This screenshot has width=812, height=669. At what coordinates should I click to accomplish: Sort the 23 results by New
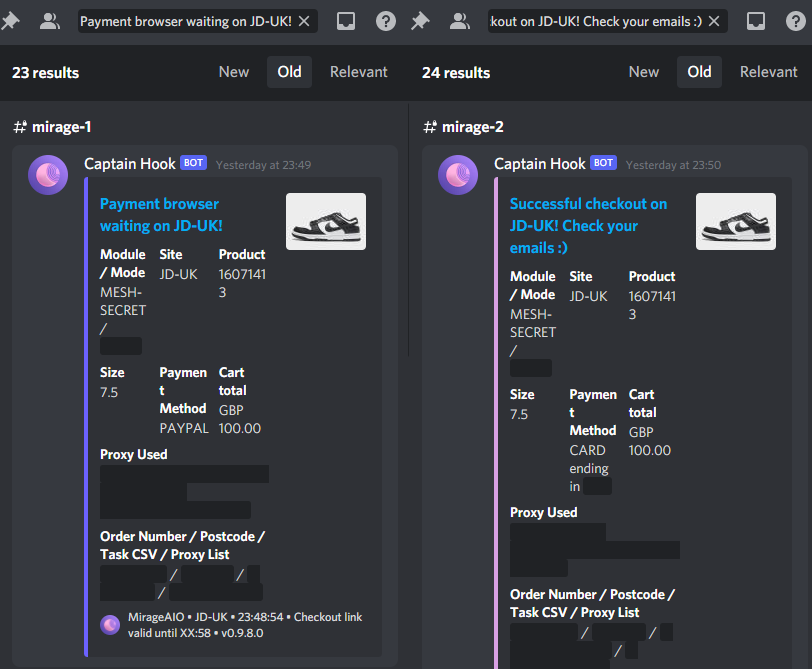tap(234, 72)
